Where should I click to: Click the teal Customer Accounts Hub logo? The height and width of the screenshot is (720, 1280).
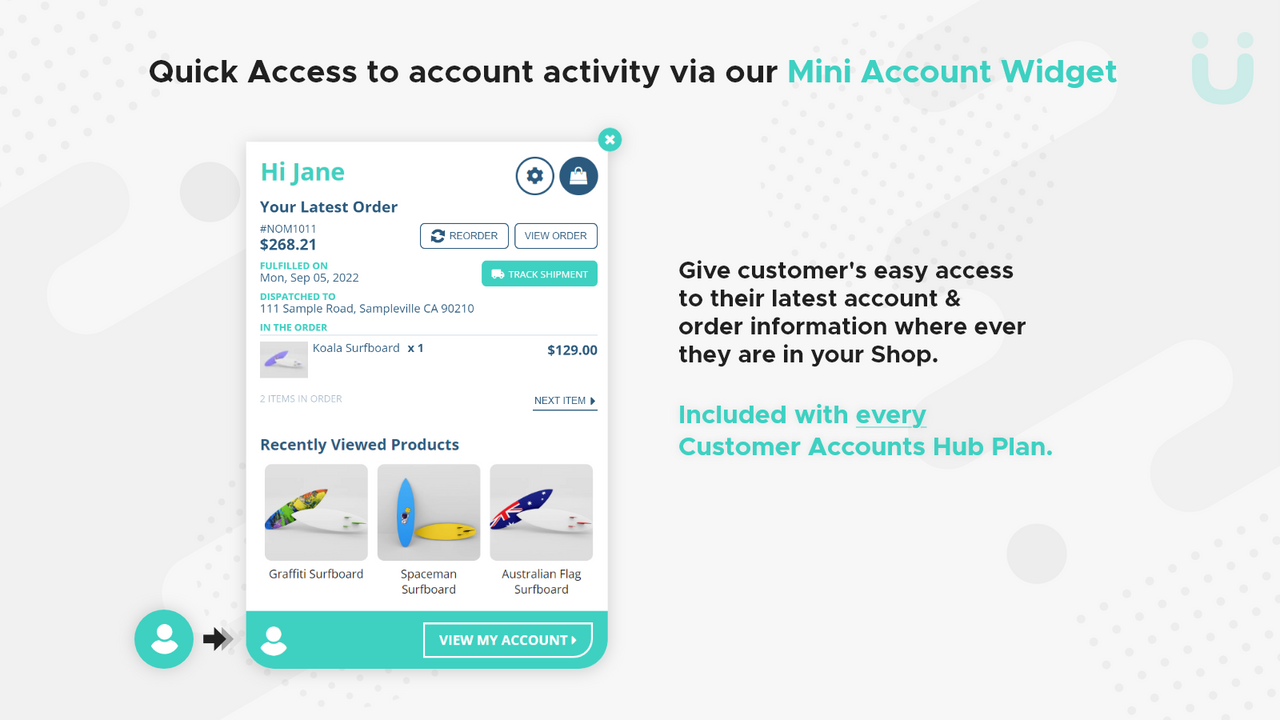[x=1222, y=69]
